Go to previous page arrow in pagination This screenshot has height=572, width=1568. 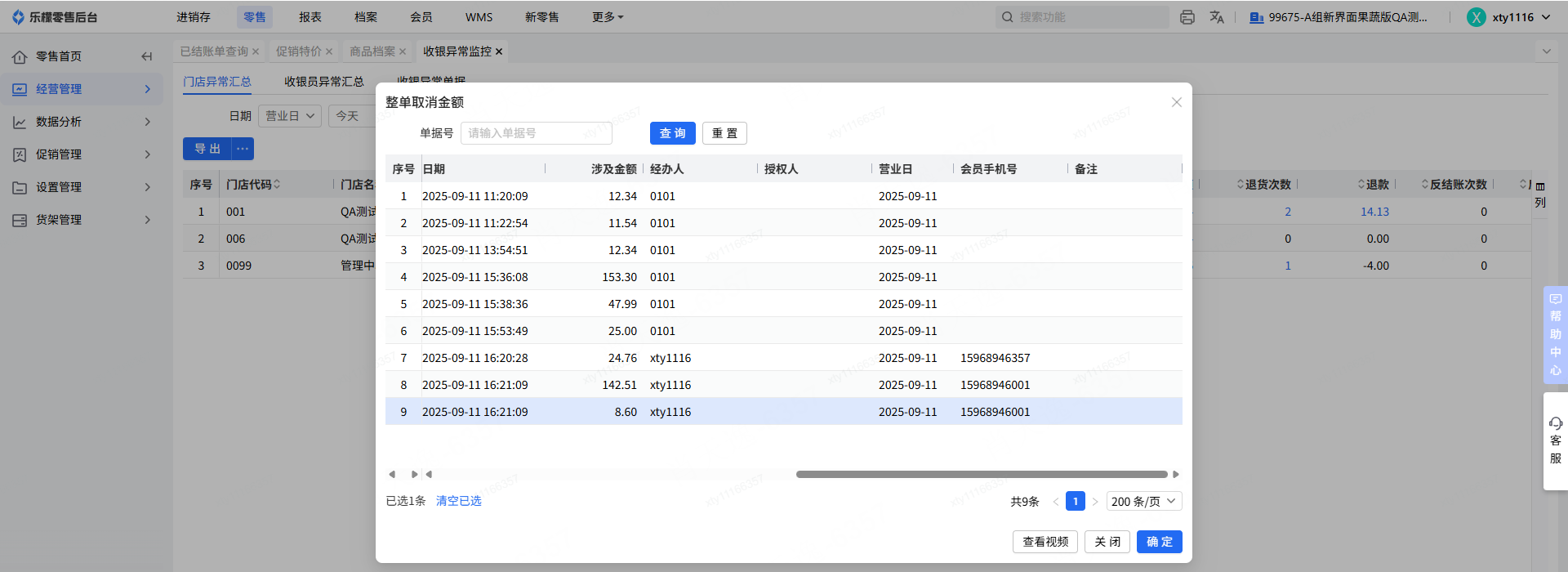1055,502
